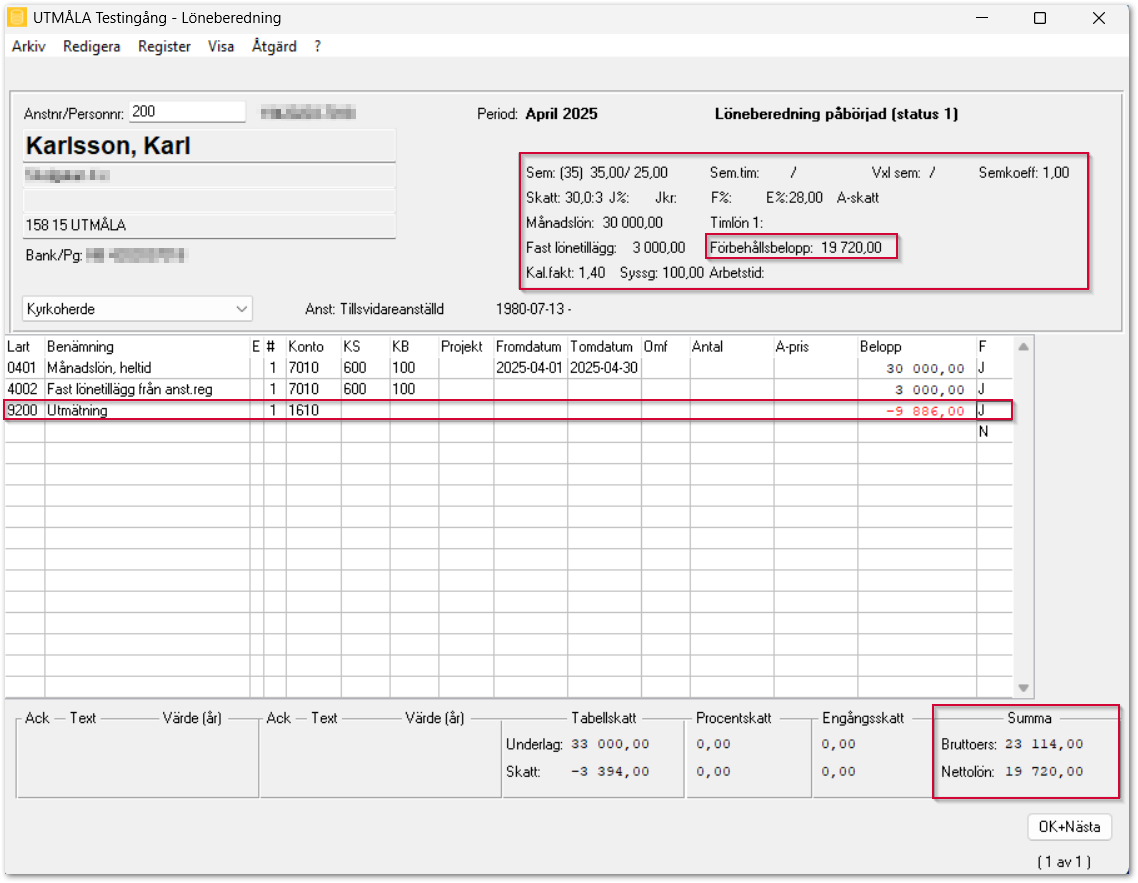
Task: Open the Redigera menu
Action: [x=91, y=47]
